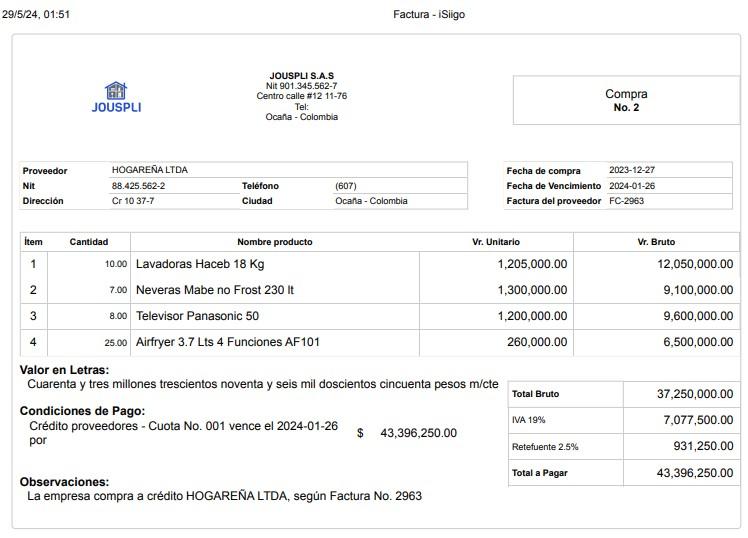
Task: Select Retefuente 2.5% value '931,250.00'
Action: (703, 446)
